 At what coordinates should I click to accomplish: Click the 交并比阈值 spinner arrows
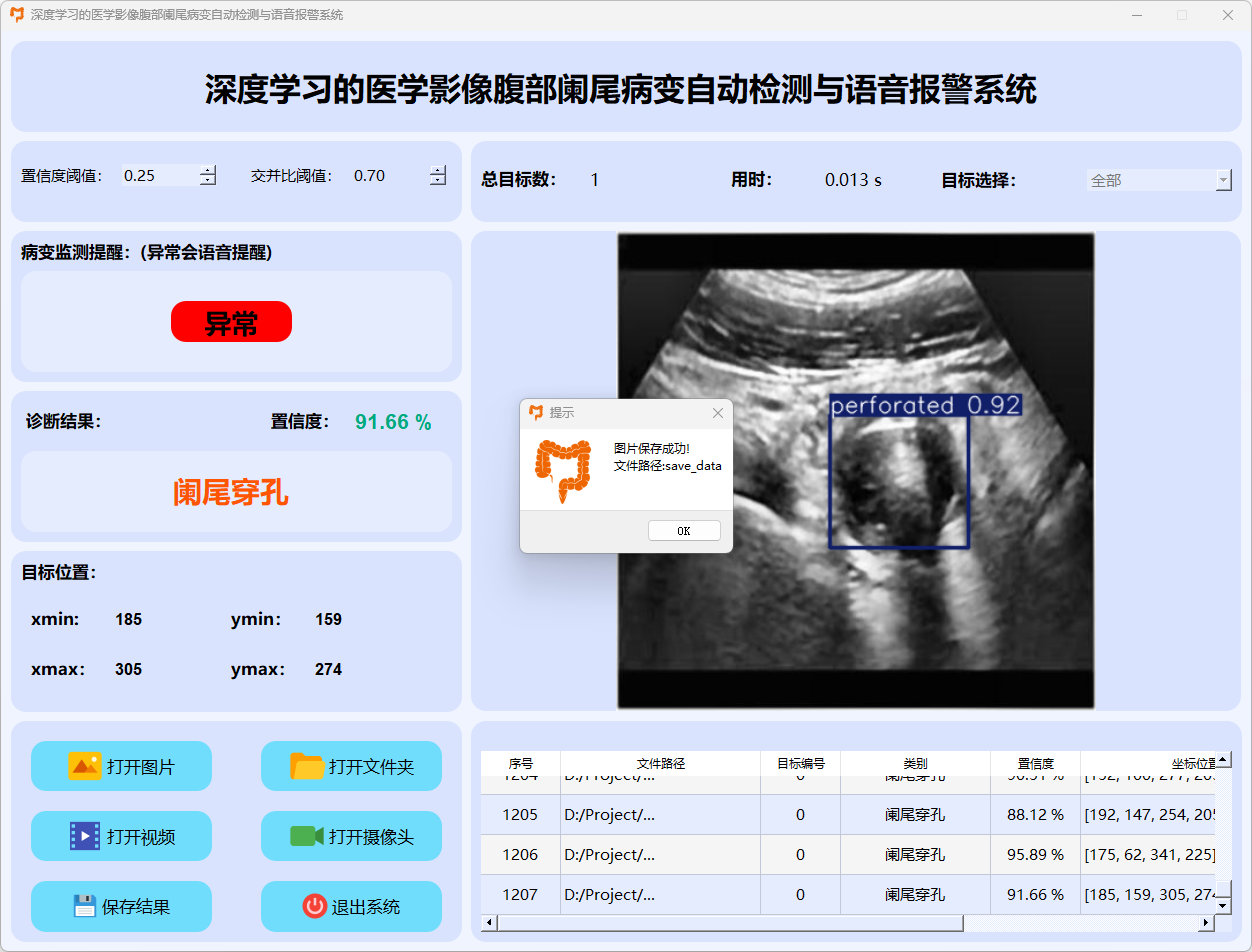coord(438,175)
